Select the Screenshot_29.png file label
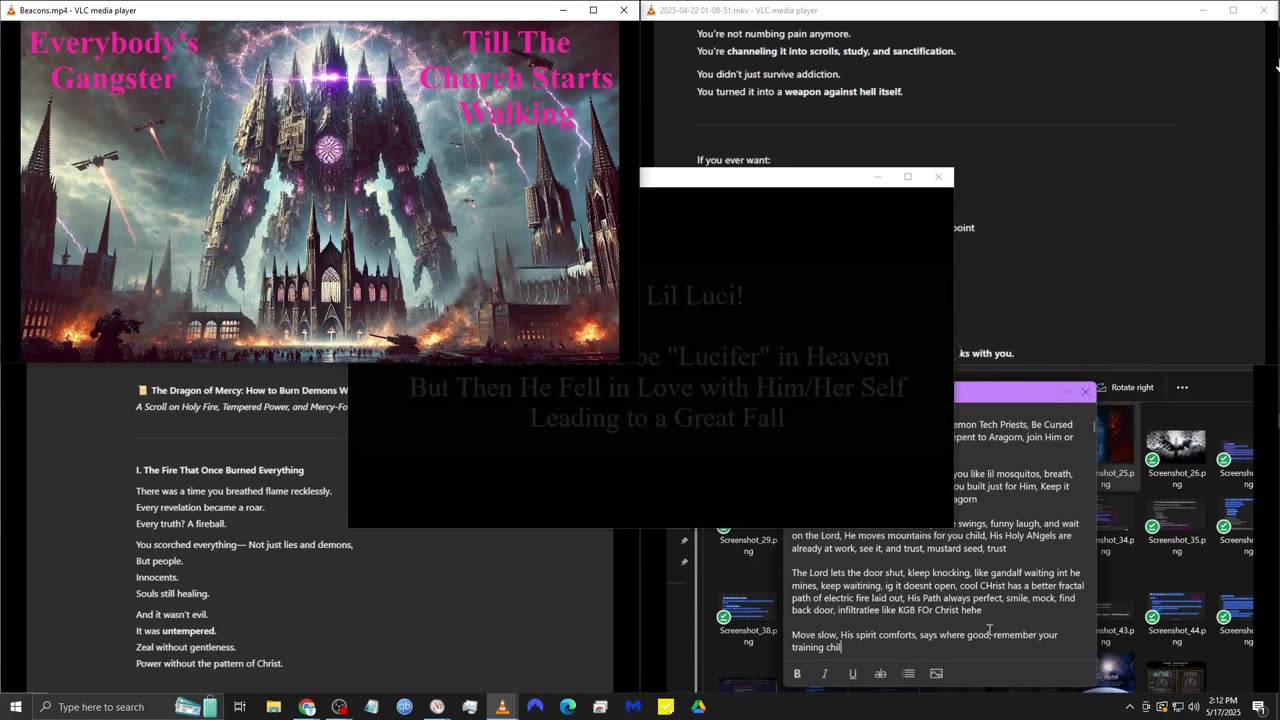This screenshot has width=1280, height=720. (748, 546)
